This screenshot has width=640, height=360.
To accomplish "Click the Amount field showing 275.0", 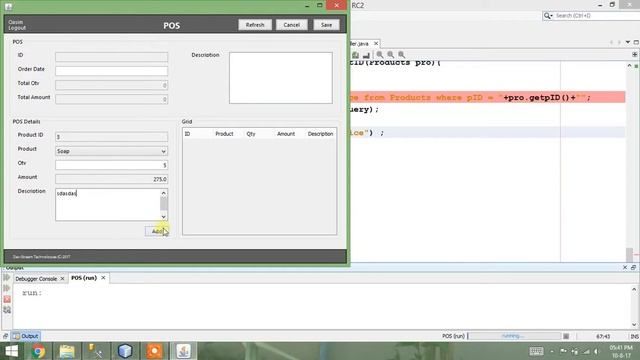I will point(111,179).
